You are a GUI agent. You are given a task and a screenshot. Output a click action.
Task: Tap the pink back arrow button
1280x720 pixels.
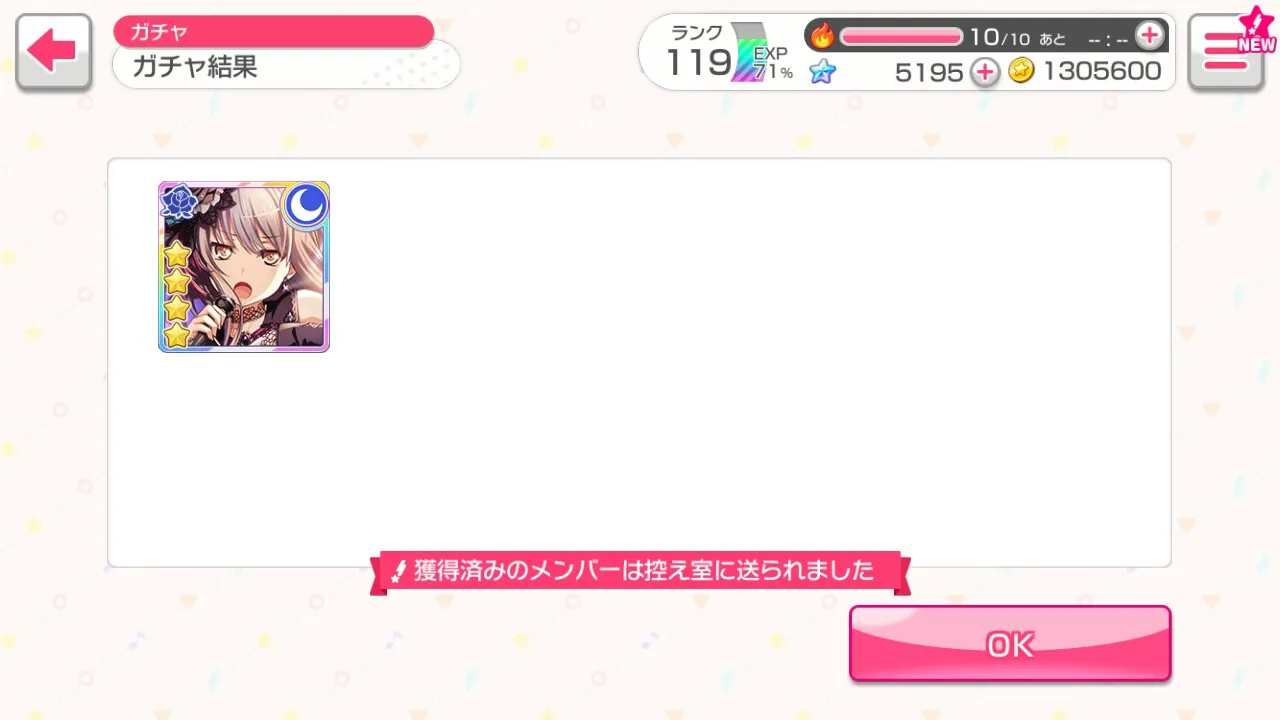(54, 53)
